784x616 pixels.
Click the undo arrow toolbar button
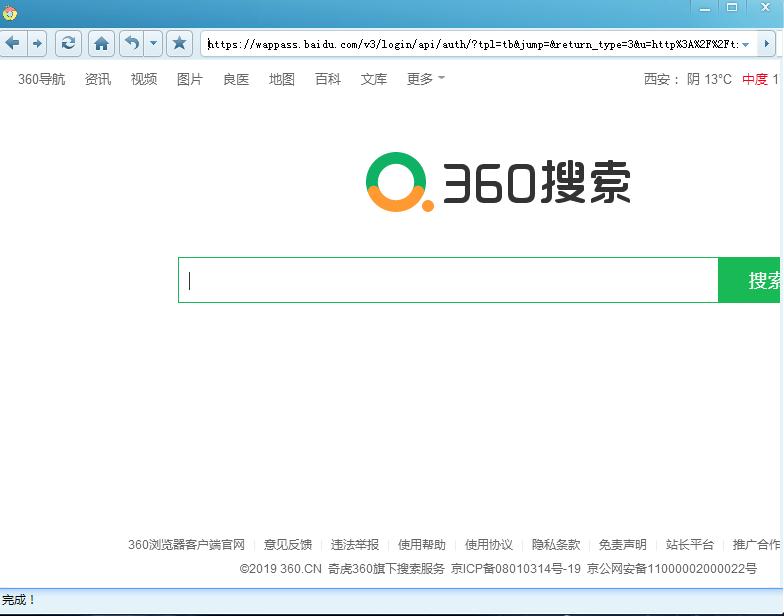point(132,43)
